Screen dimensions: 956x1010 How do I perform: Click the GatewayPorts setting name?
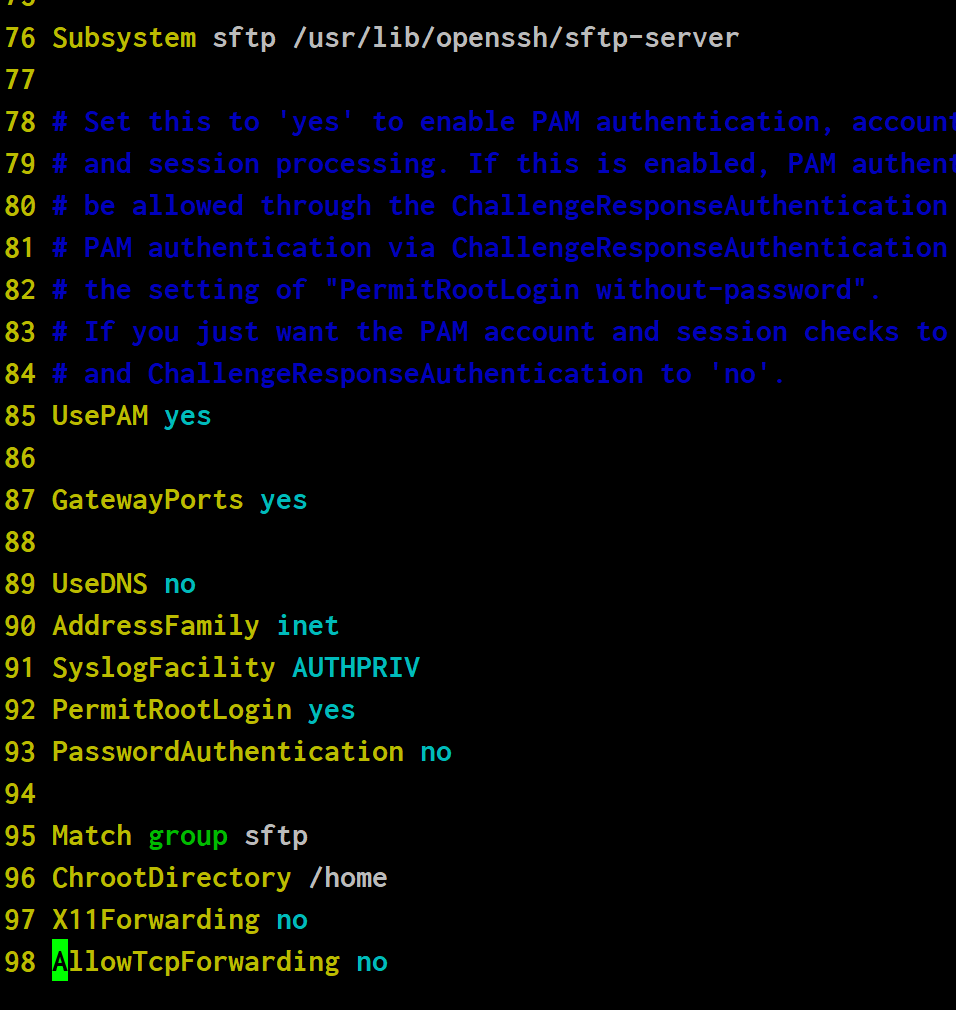point(148,500)
